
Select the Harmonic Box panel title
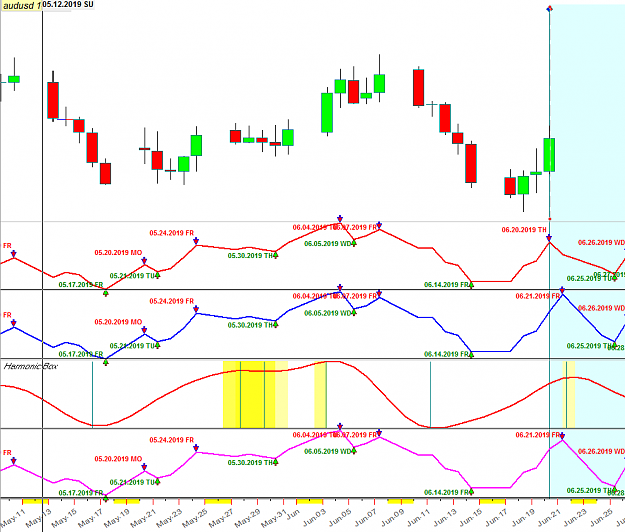[x=31, y=366]
